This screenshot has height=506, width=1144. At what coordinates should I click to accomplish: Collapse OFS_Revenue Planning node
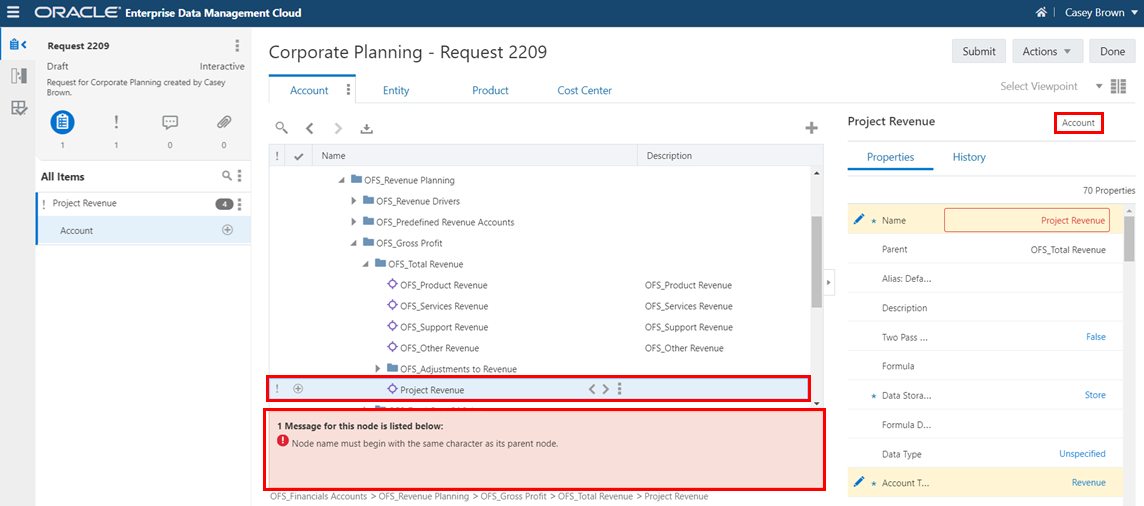(x=342, y=179)
